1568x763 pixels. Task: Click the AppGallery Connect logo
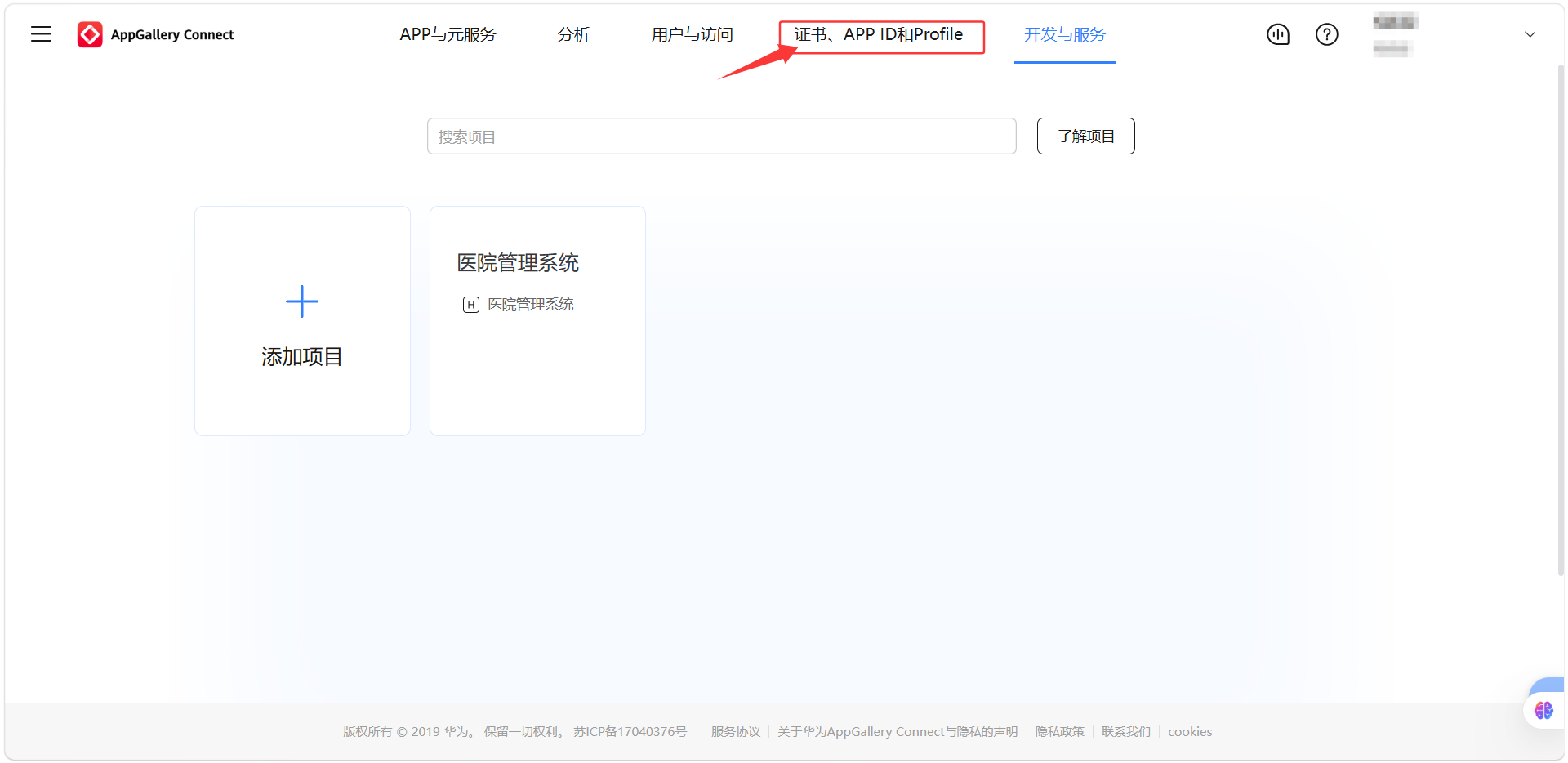(x=155, y=34)
